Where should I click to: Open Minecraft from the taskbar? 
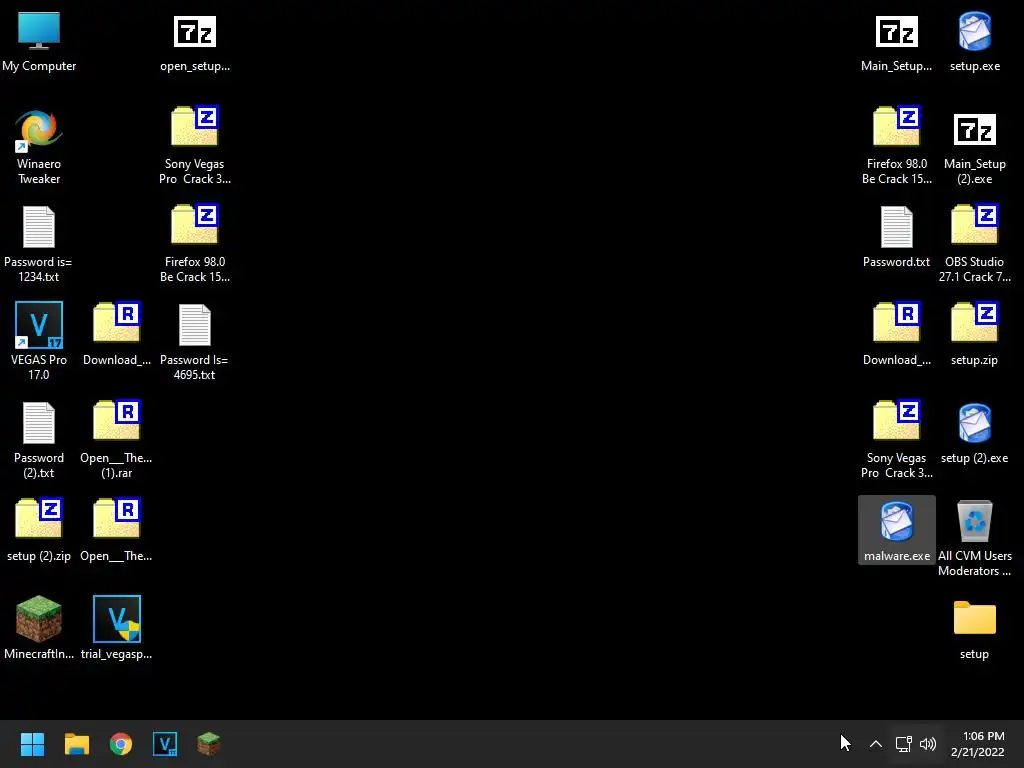coord(209,744)
